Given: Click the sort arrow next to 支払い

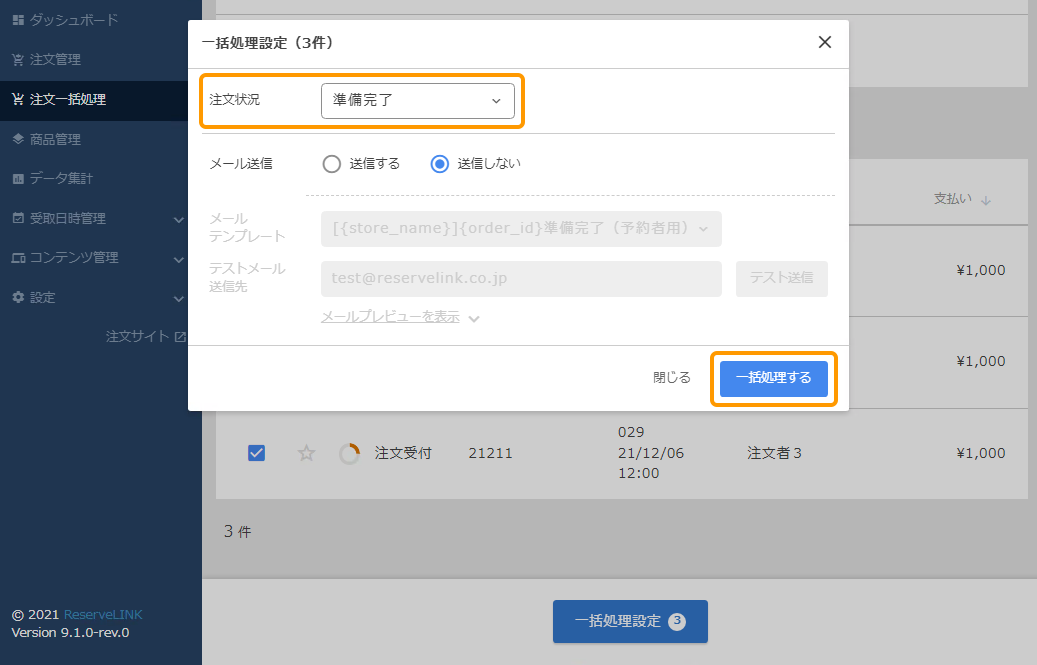Looking at the screenshot, I should (986, 200).
